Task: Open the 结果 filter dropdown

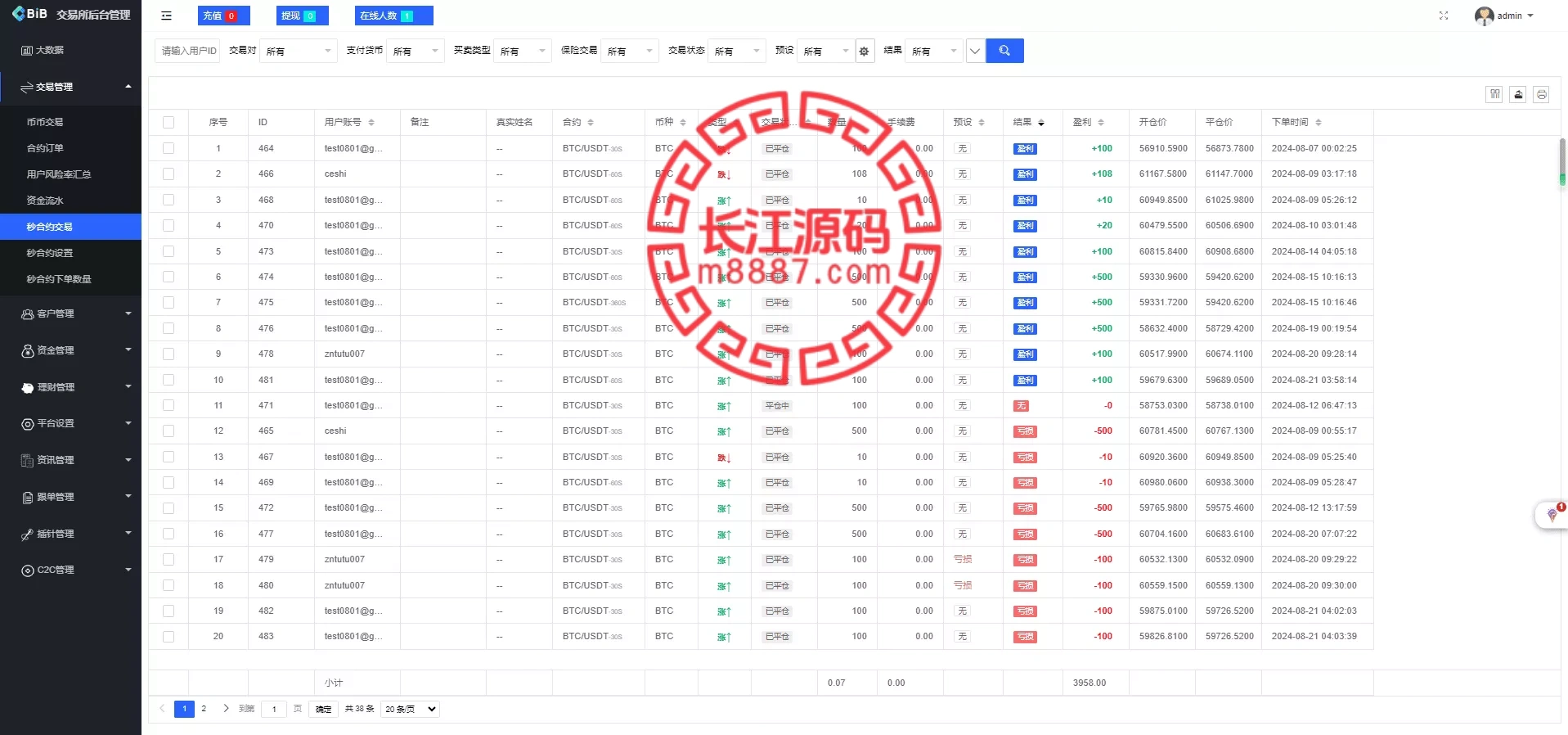Action: point(934,51)
